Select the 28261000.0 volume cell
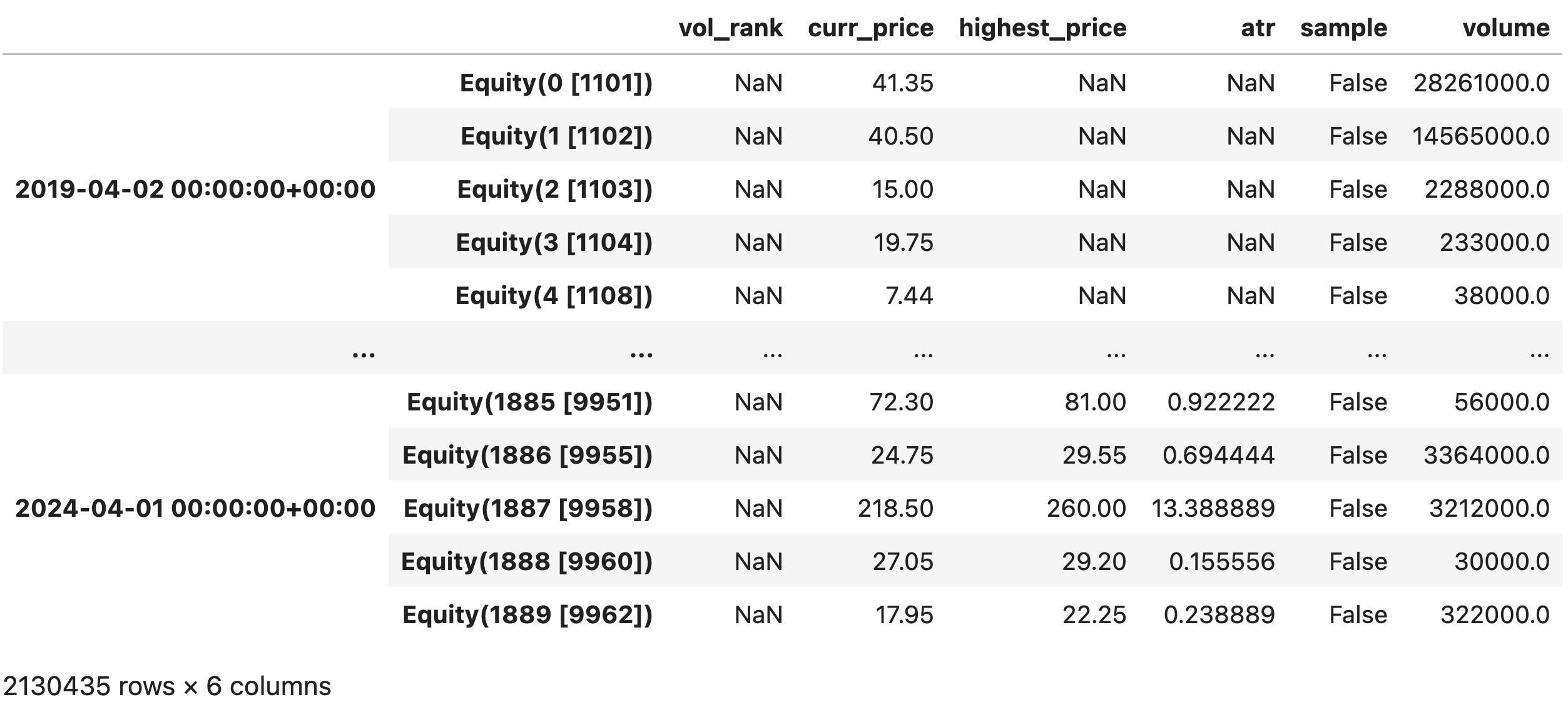This screenshot has width=1568, height=702. 1481,83
